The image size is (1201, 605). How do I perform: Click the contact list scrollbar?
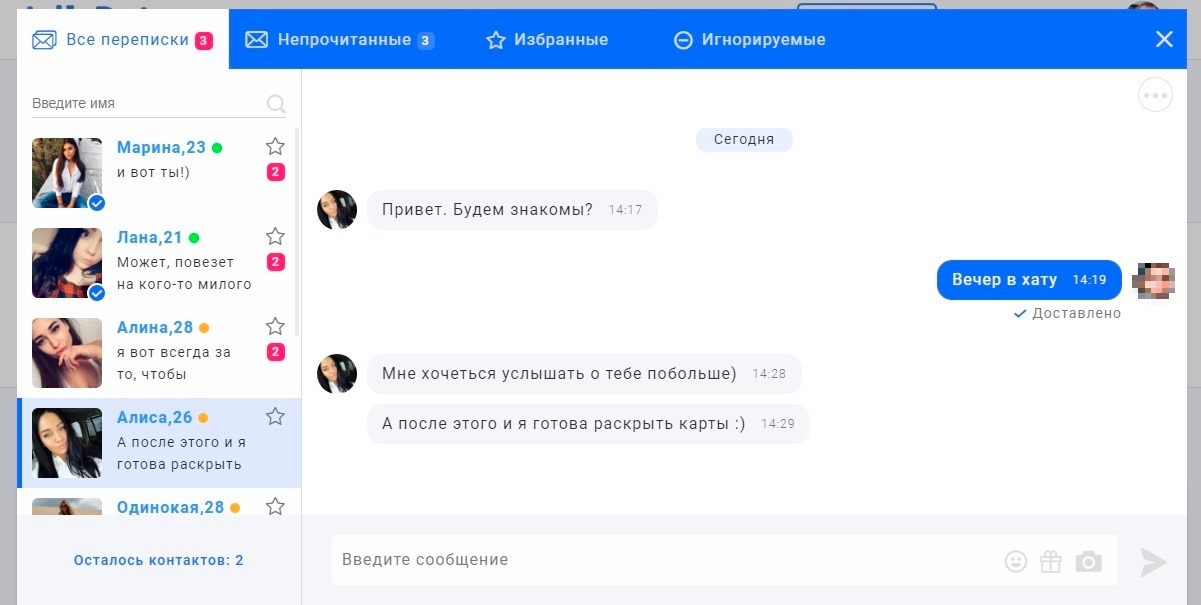click(x=297, y=232)
